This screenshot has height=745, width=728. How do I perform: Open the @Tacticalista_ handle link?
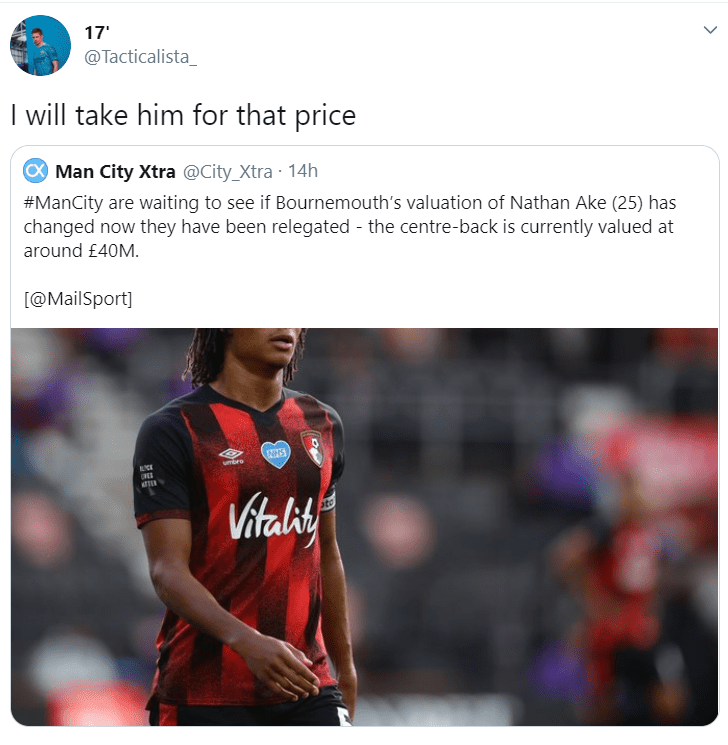coord(140,57)
